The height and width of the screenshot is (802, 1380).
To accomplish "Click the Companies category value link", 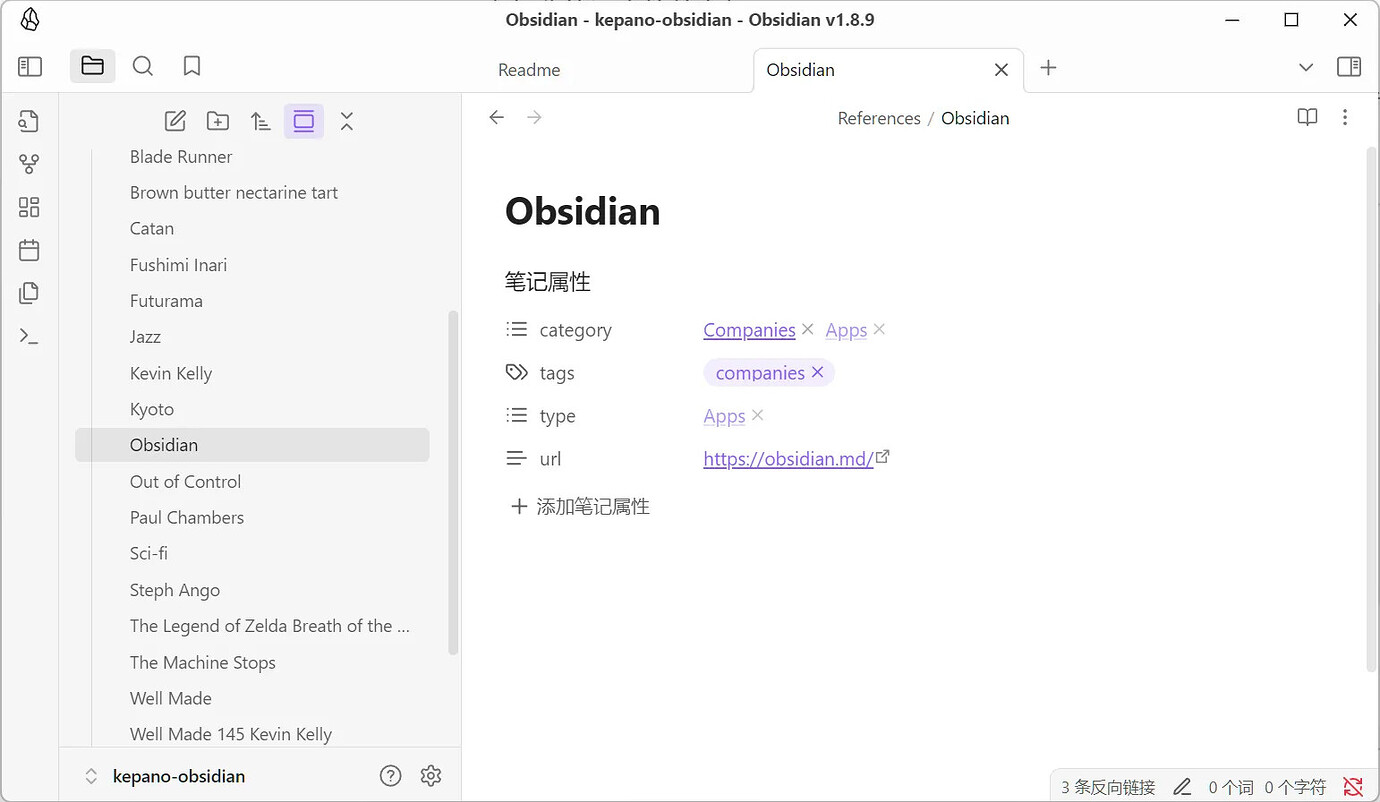I will [x=749, y=329].
